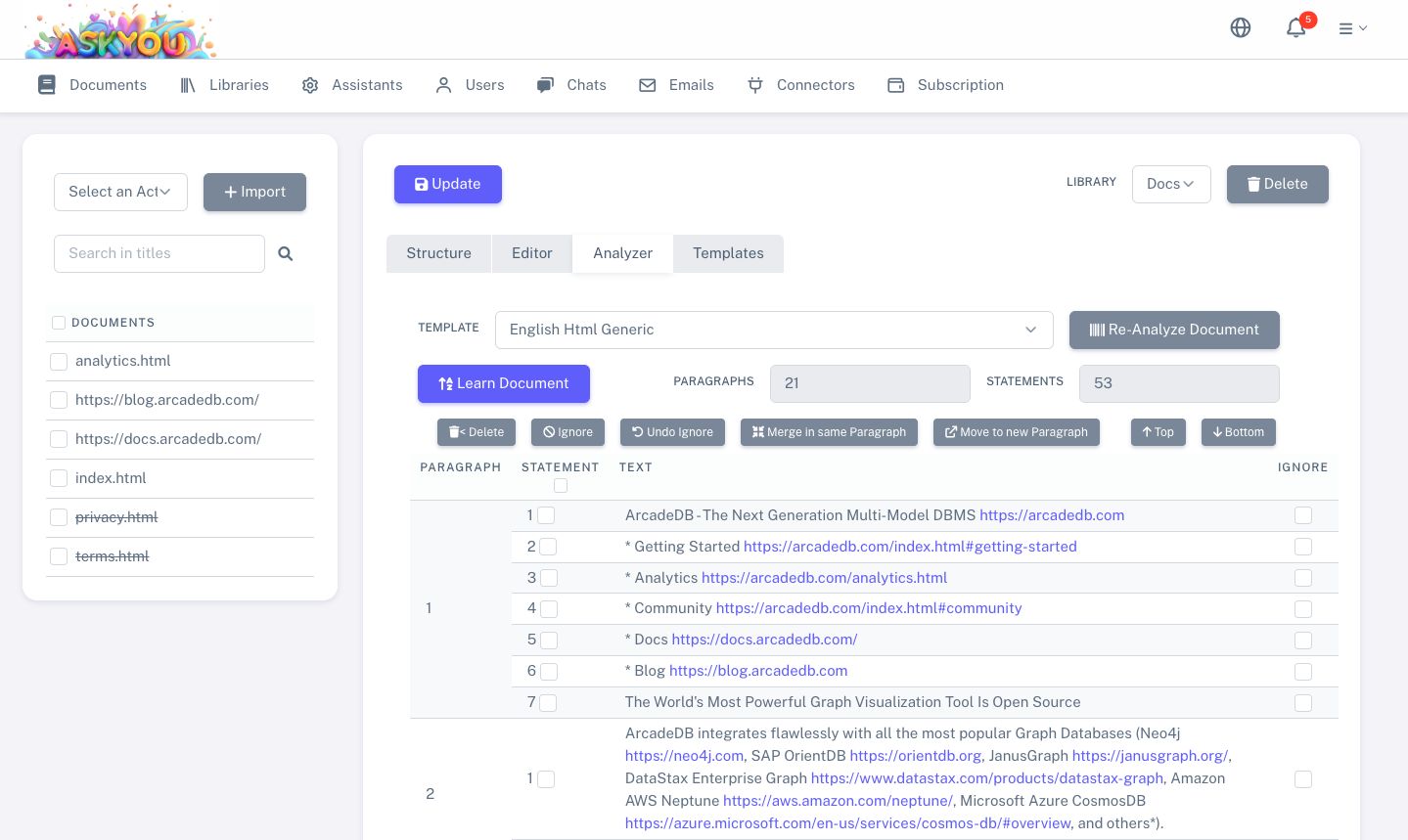Jump to Top arrow button
The image size is (1408, 840).
pos(1158,432)
